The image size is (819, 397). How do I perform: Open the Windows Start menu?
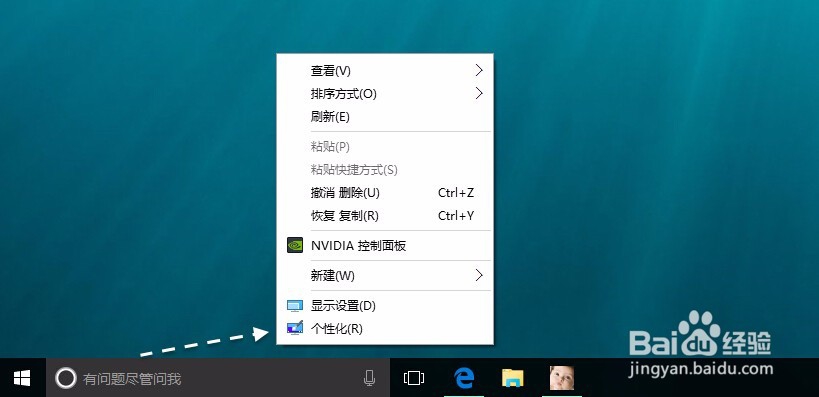coord(22,378)
